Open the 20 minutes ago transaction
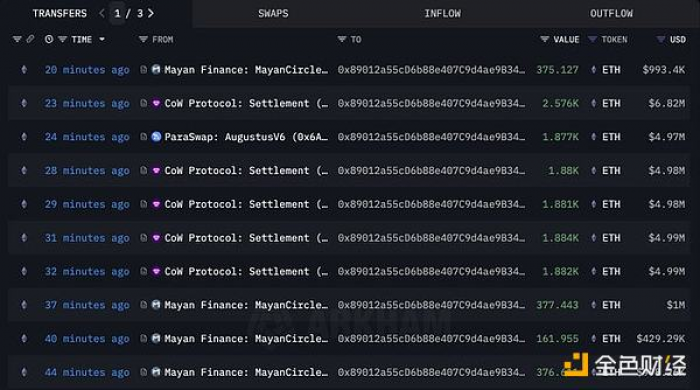Viewport: 700px width, 390px height. pos(87,70)
